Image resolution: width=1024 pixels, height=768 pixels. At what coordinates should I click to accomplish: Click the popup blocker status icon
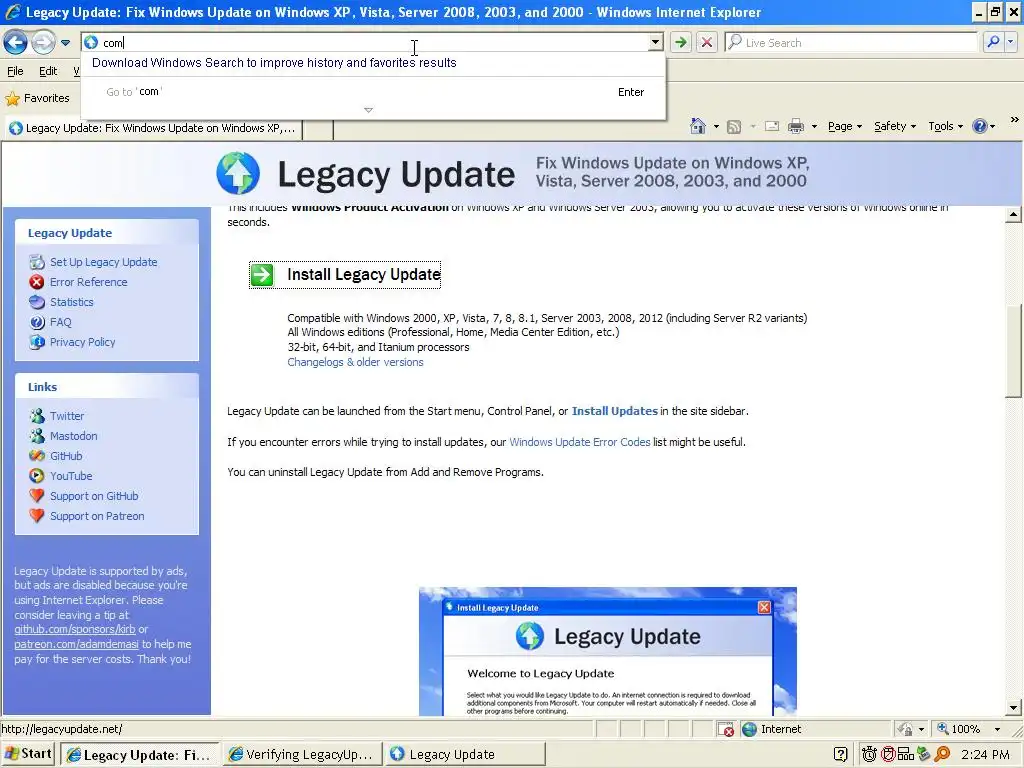726,729
